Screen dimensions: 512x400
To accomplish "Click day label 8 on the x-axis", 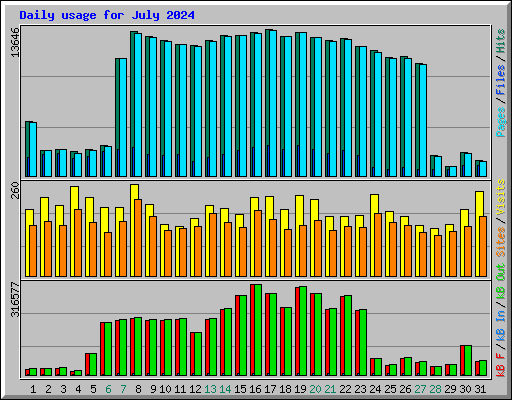I will (x=138, y=389).
